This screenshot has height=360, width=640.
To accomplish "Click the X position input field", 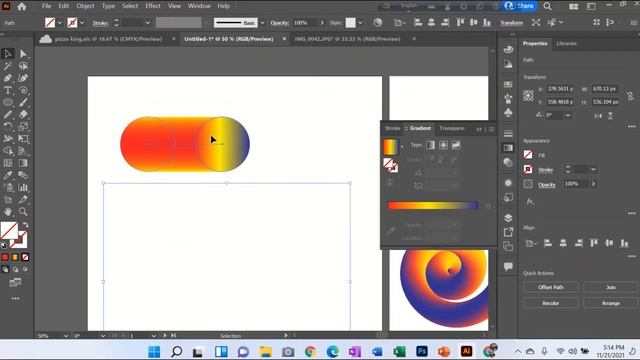I will 560,89.
